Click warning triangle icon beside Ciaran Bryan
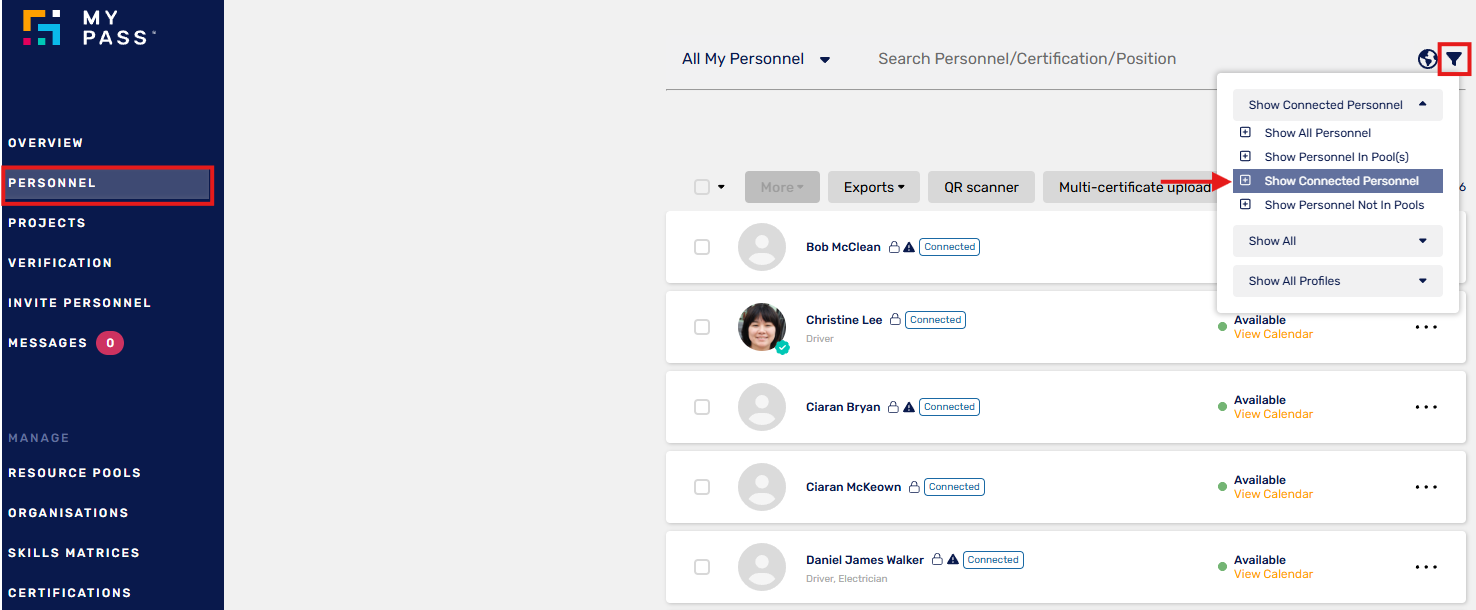This screenshot has width=1476, height=610. (x=909, y=407)
